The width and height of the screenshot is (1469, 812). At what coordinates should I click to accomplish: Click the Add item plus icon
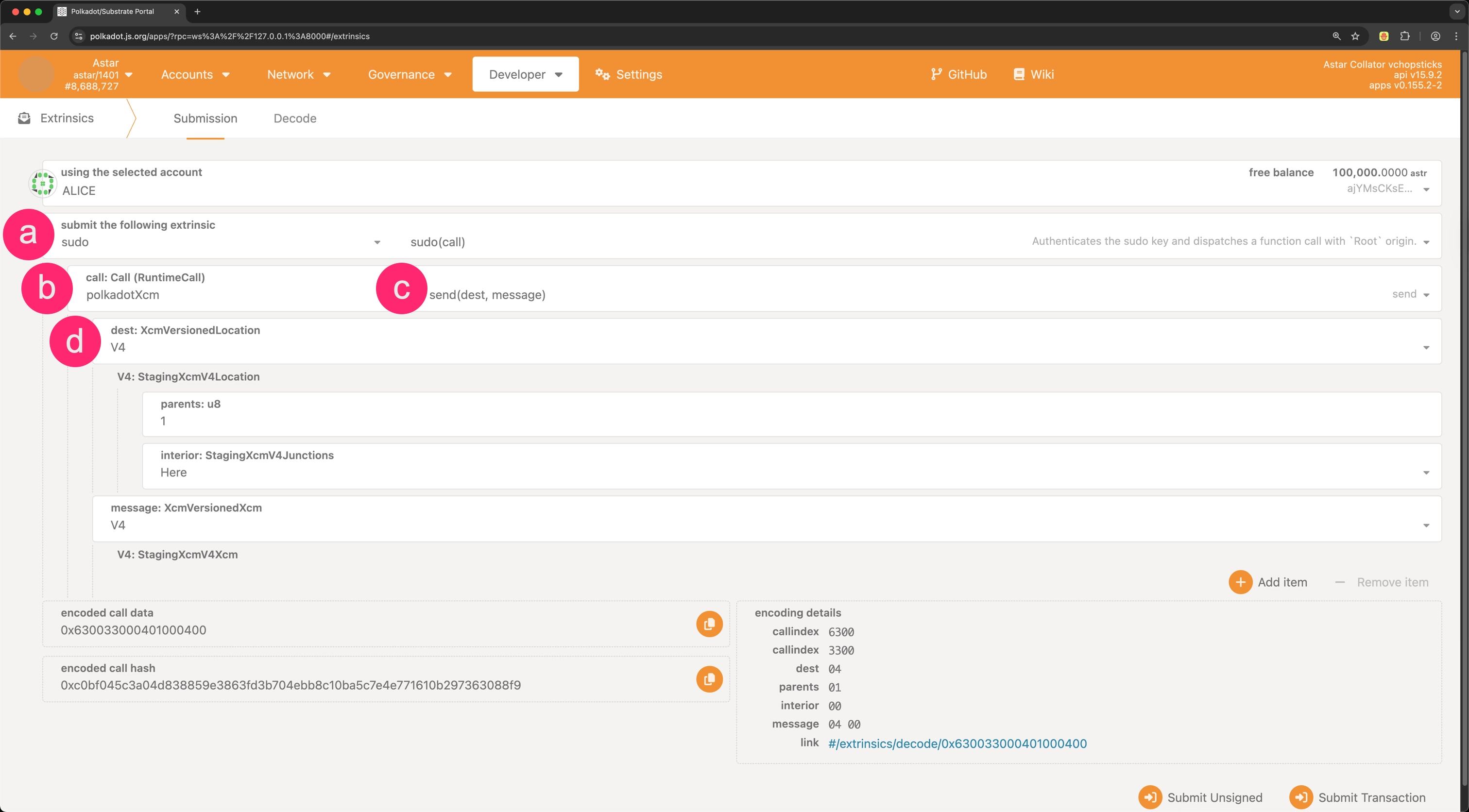tap(1240, 582)
